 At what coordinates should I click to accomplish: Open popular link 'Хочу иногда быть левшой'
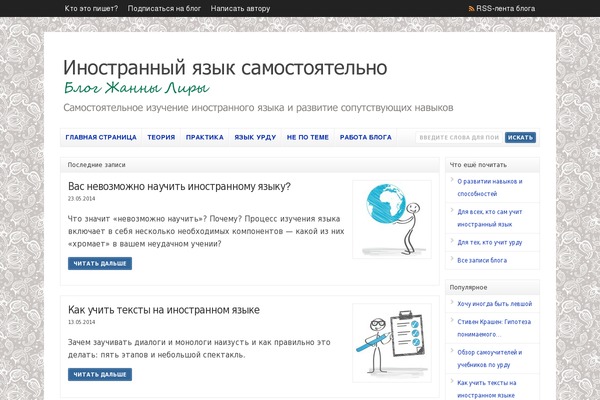point(495,304)
